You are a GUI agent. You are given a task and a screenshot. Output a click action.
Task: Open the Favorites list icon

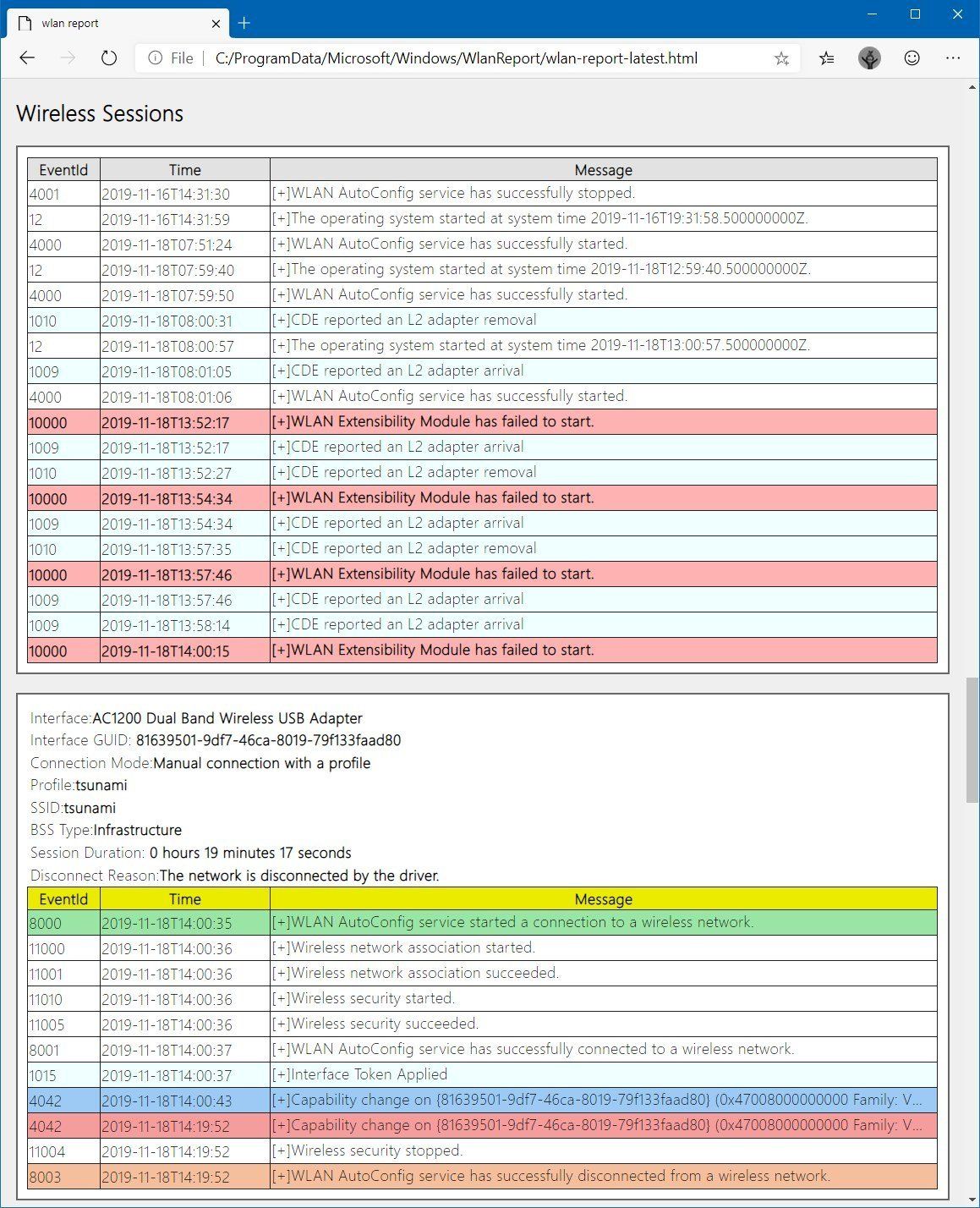[x=826, y=58]
